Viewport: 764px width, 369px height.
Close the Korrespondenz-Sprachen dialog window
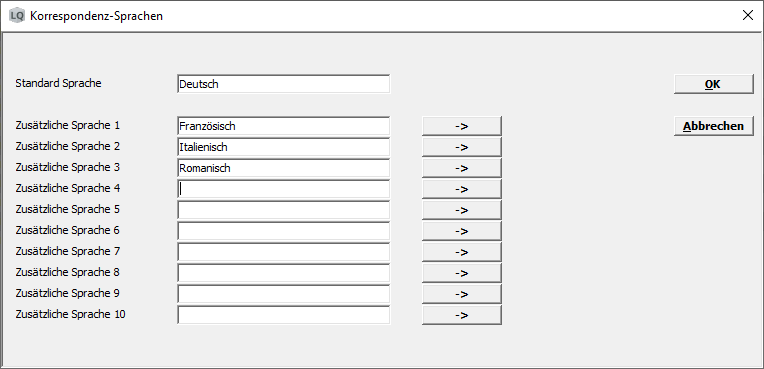coord(747,16)
